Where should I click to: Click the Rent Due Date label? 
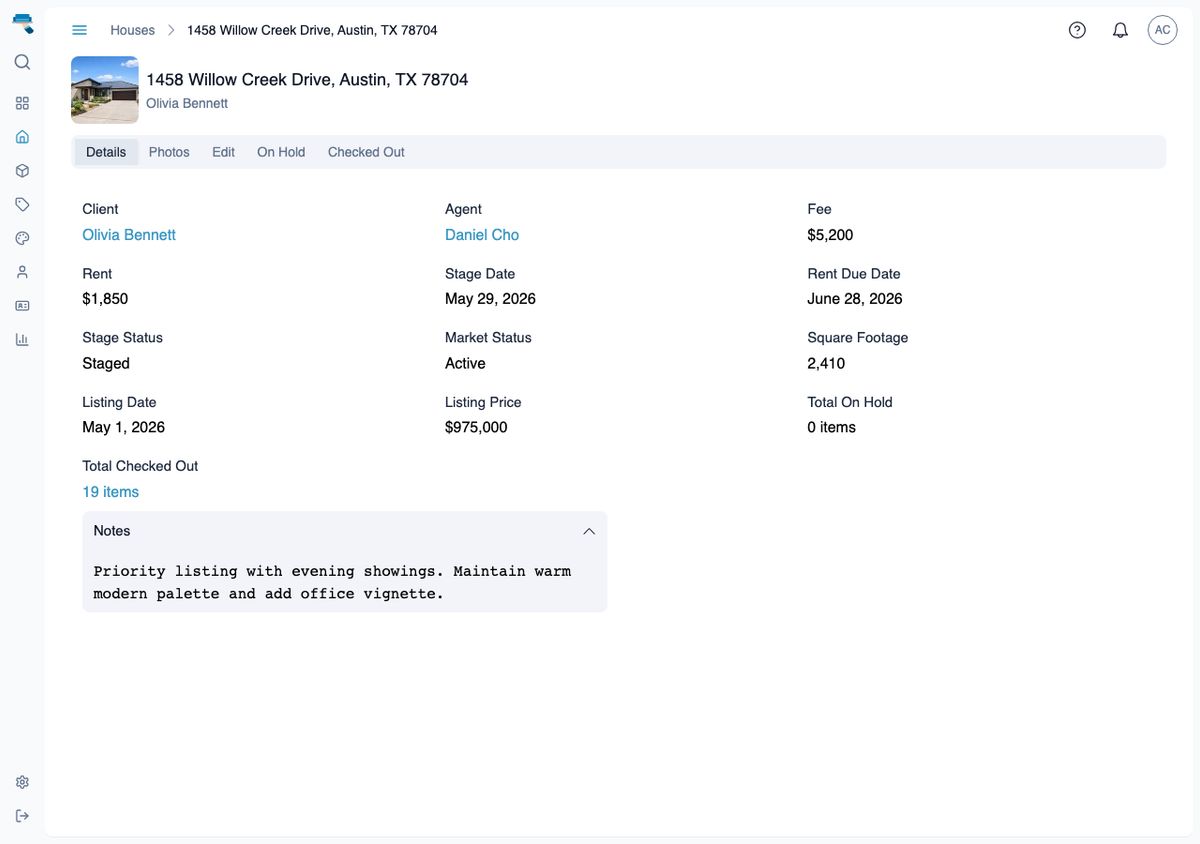854,274
